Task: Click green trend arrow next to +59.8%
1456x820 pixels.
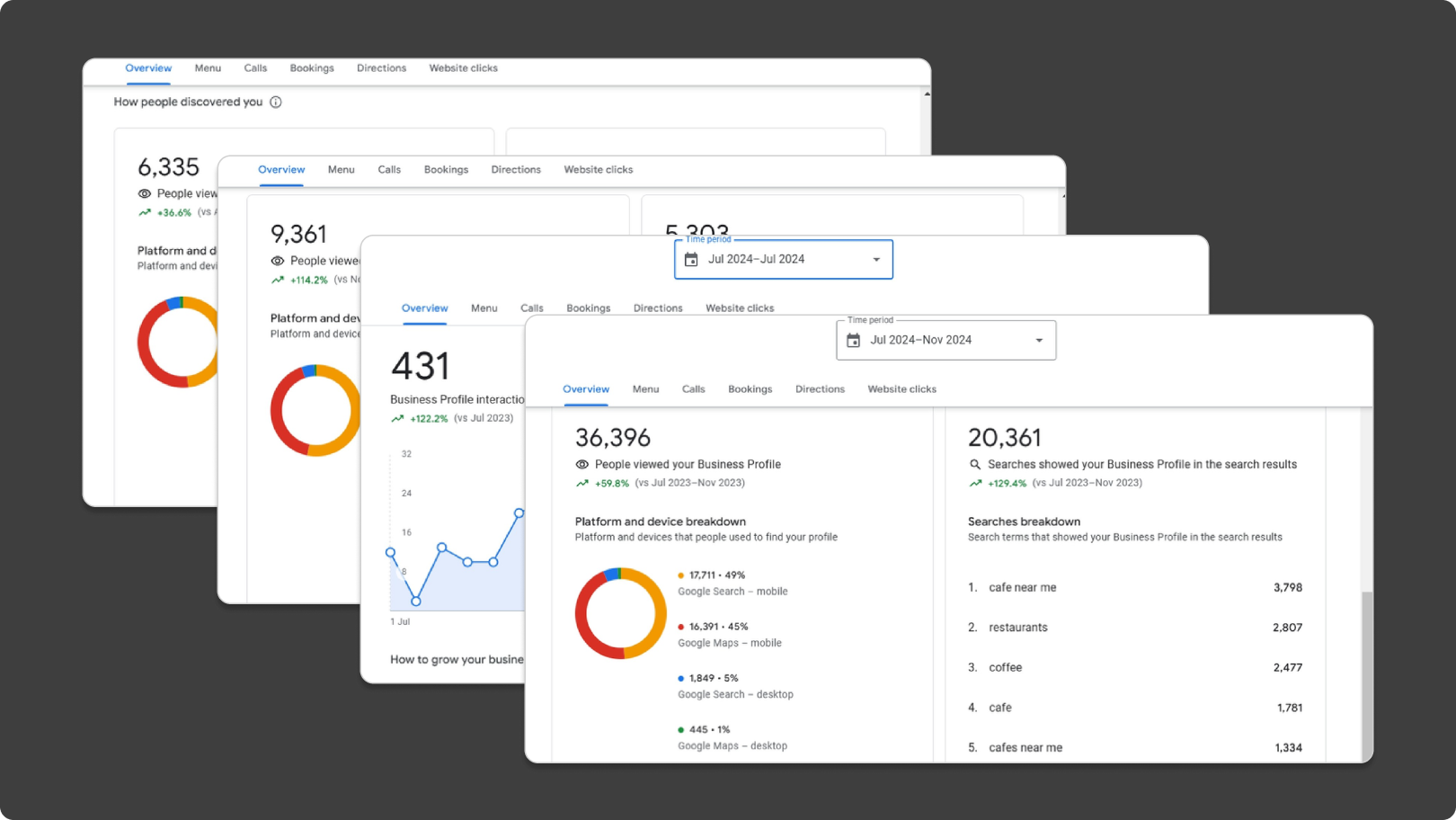Action: pyautogui.click(x=582, y=484)
